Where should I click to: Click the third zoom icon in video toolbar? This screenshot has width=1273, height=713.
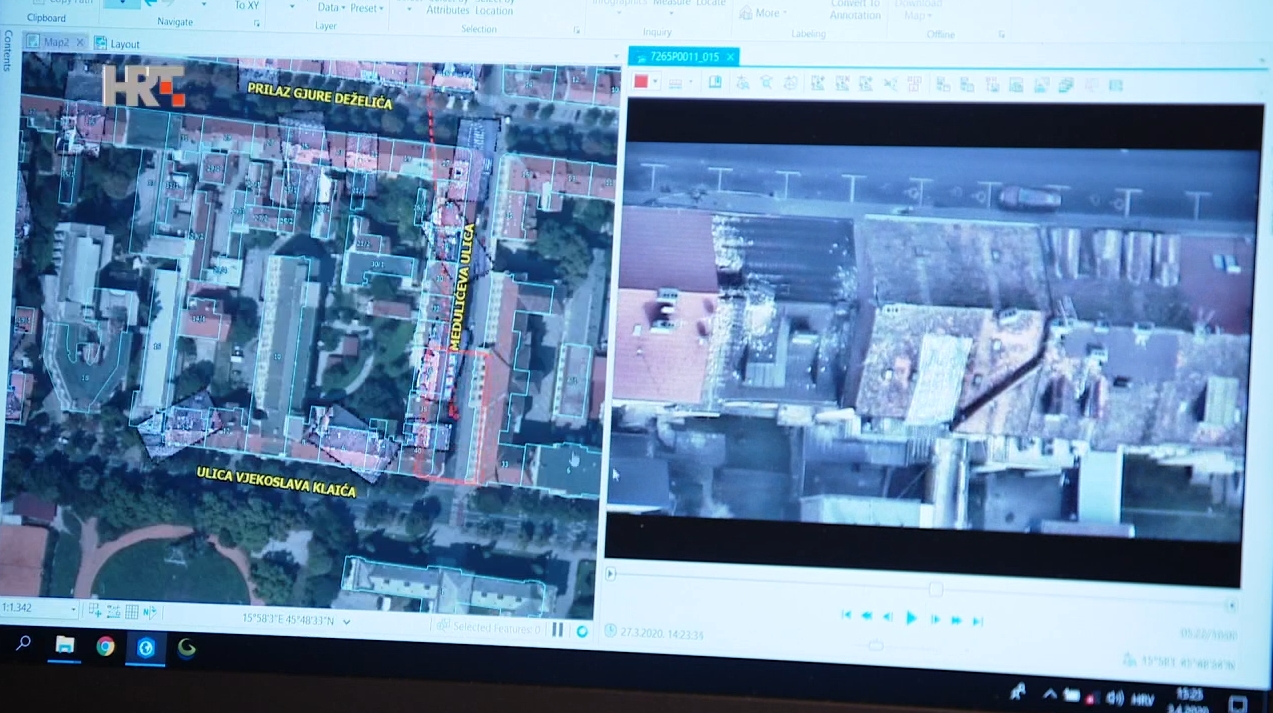[x=790, y=83]
